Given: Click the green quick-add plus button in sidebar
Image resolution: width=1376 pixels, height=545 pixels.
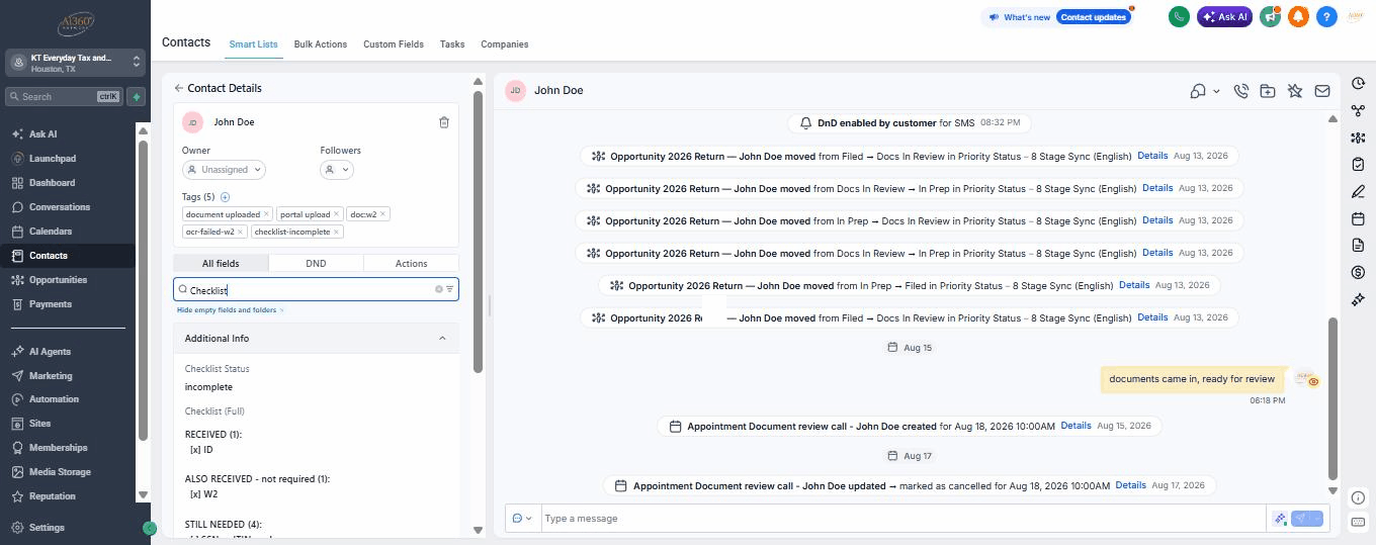Looking at the screenshot, I should pos(137,97).
